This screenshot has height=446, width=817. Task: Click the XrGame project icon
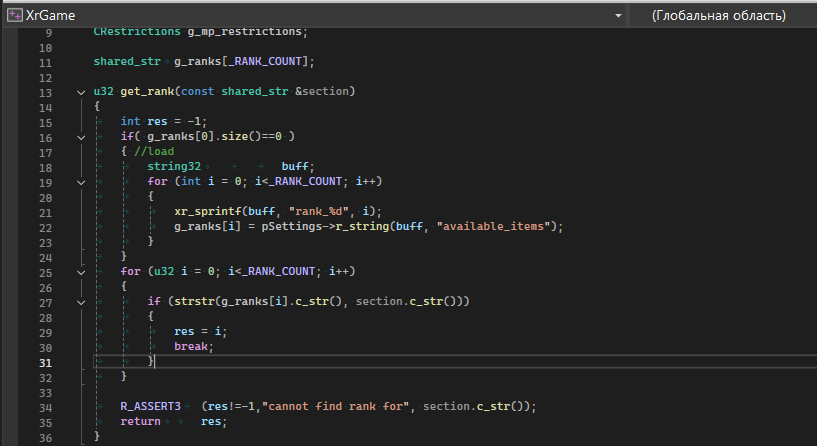click(14, 16)
